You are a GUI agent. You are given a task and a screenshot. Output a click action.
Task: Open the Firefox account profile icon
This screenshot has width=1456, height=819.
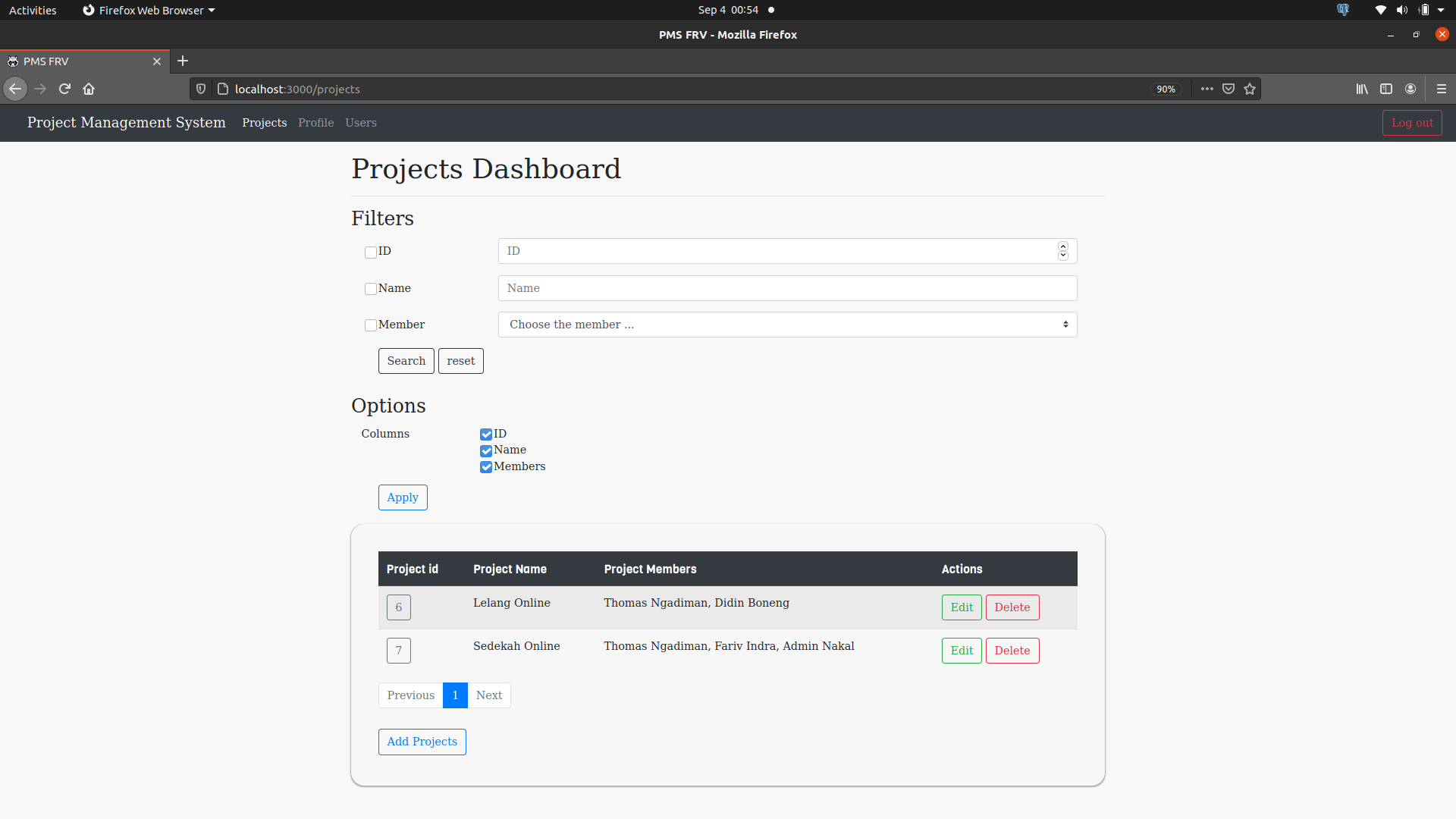click(x=1411, y=89)
